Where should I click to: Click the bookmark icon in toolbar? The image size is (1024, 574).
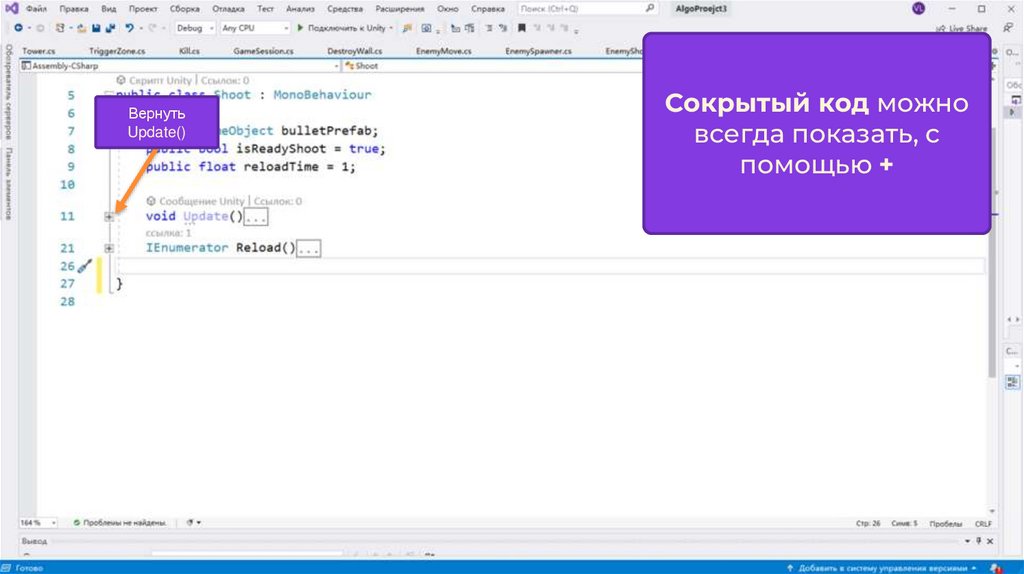(x=521, y=28)
